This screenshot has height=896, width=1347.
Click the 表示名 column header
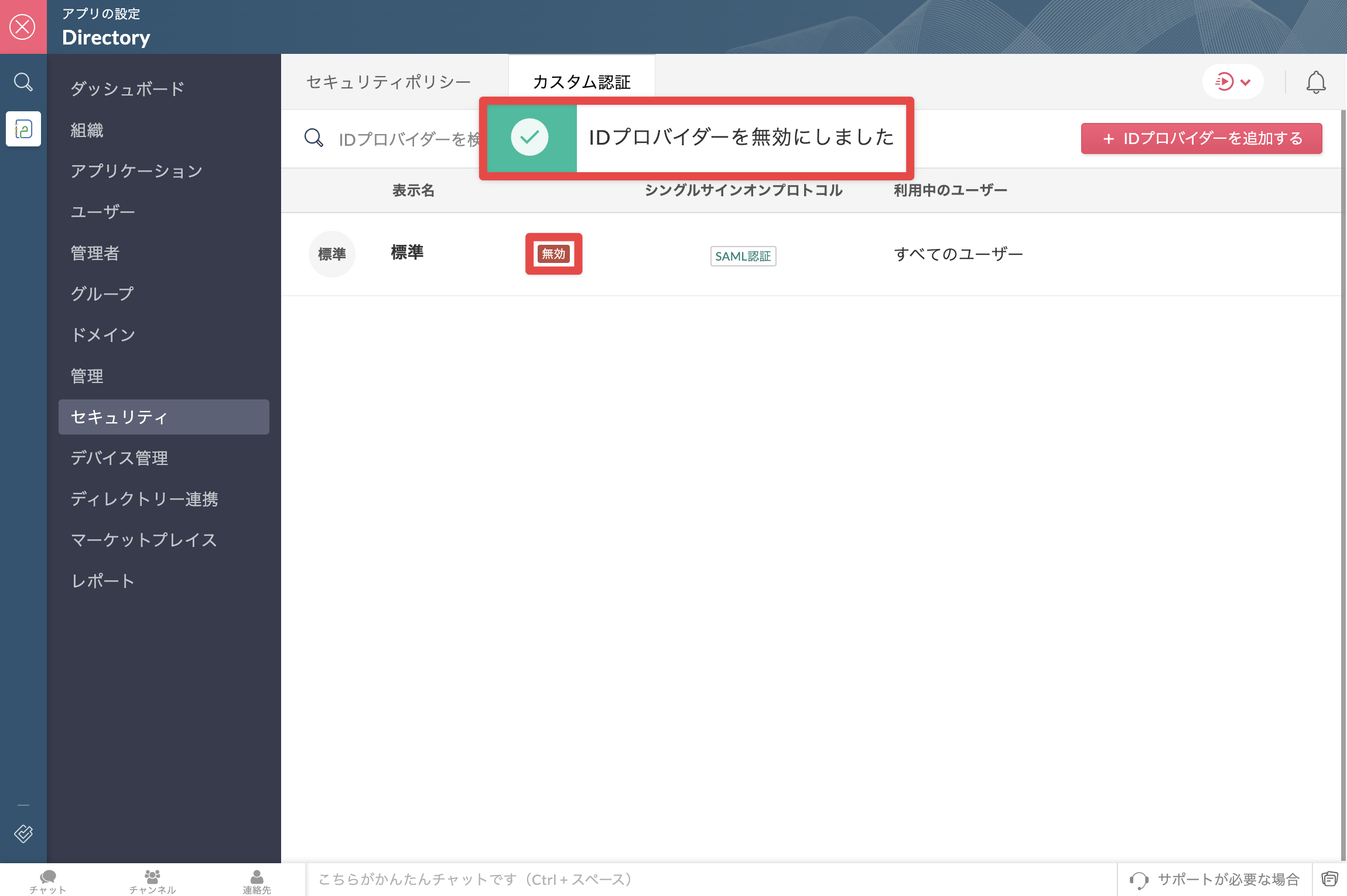[413, 190]
